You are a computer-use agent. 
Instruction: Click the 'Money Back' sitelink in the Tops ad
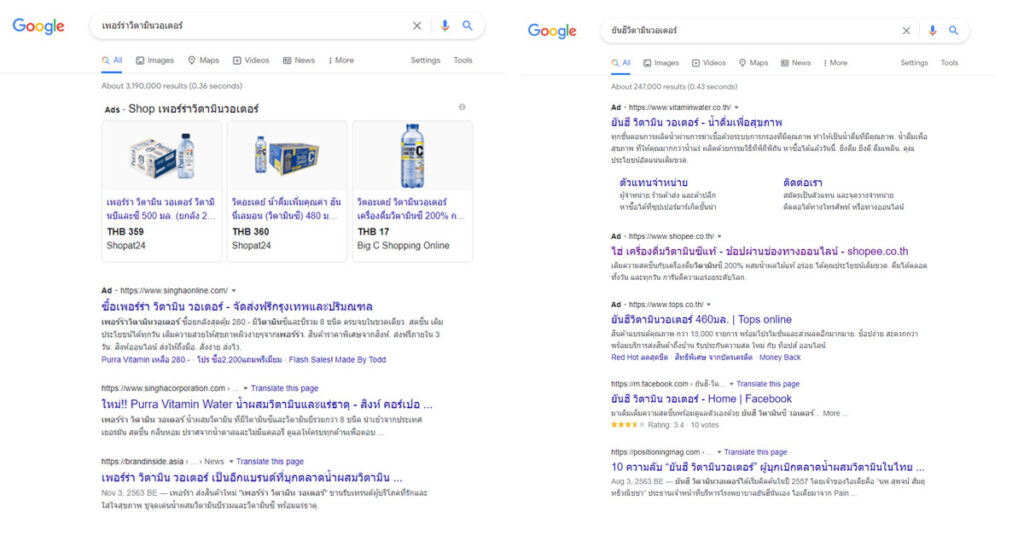pos(780,357)
